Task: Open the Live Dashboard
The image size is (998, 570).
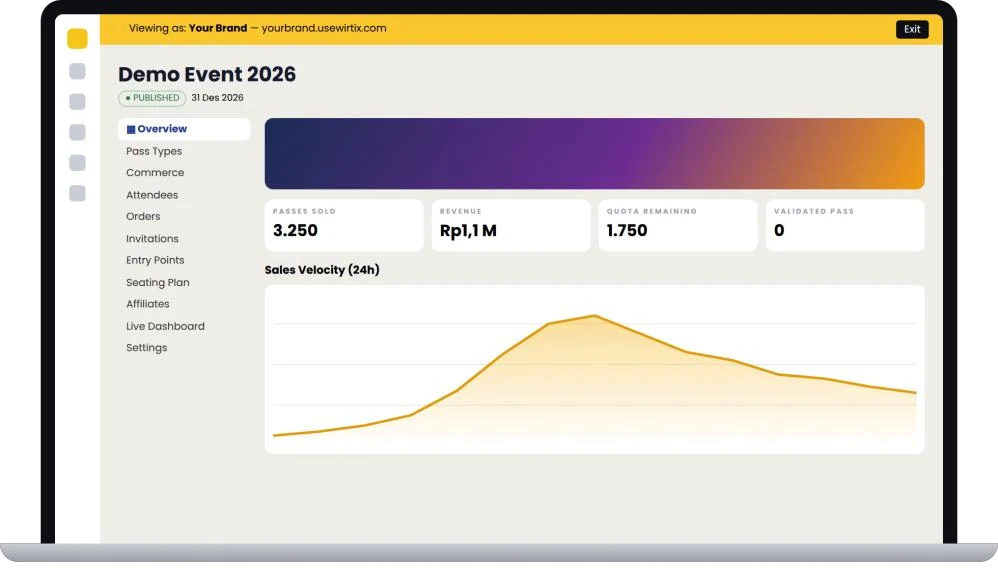Action: [x=165, y=326]
